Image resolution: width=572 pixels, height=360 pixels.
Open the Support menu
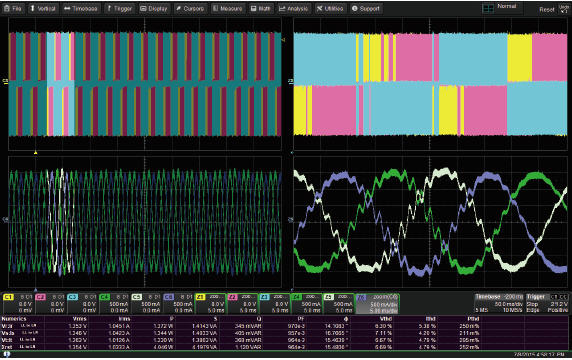366,8
